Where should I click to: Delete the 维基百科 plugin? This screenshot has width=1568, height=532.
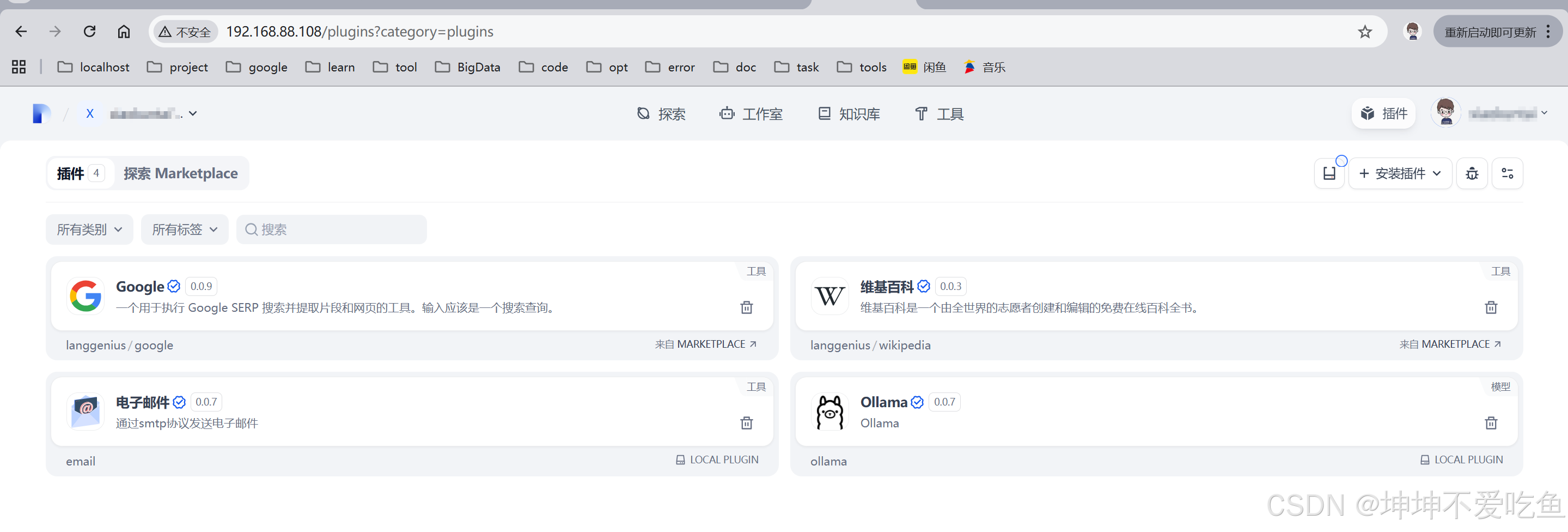pos(1491,307)
